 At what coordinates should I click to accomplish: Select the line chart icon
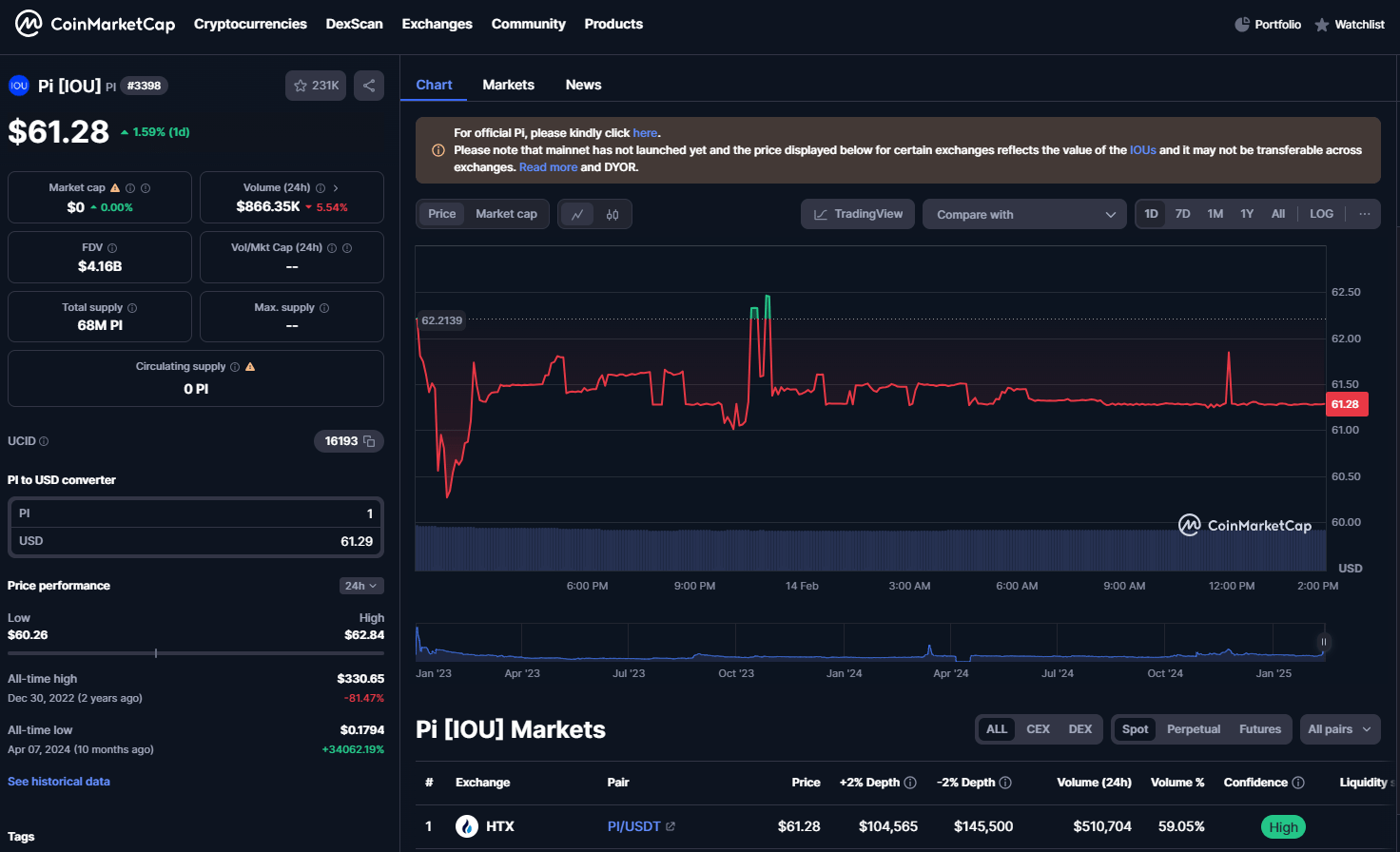coord(577,215)
